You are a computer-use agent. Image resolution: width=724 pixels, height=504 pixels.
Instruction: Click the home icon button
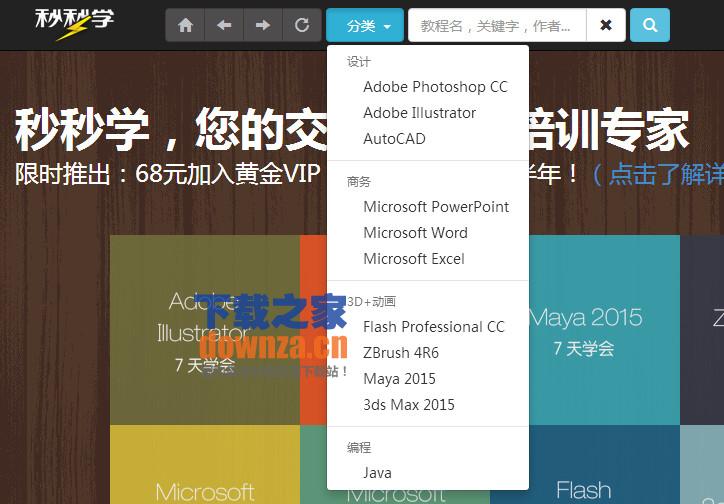point(185,25)
